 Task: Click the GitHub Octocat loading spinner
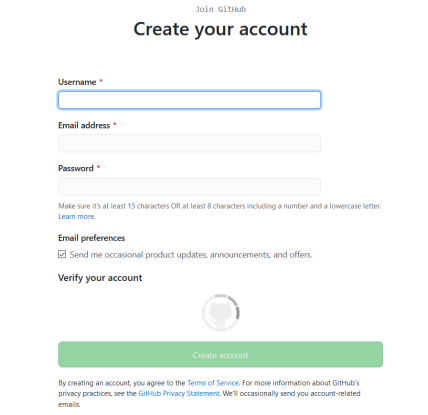[220, 313]
